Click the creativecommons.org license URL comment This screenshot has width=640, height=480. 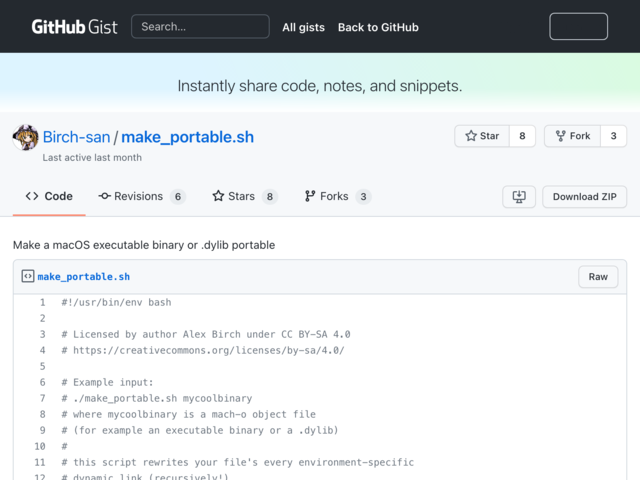tap(203, 350)
